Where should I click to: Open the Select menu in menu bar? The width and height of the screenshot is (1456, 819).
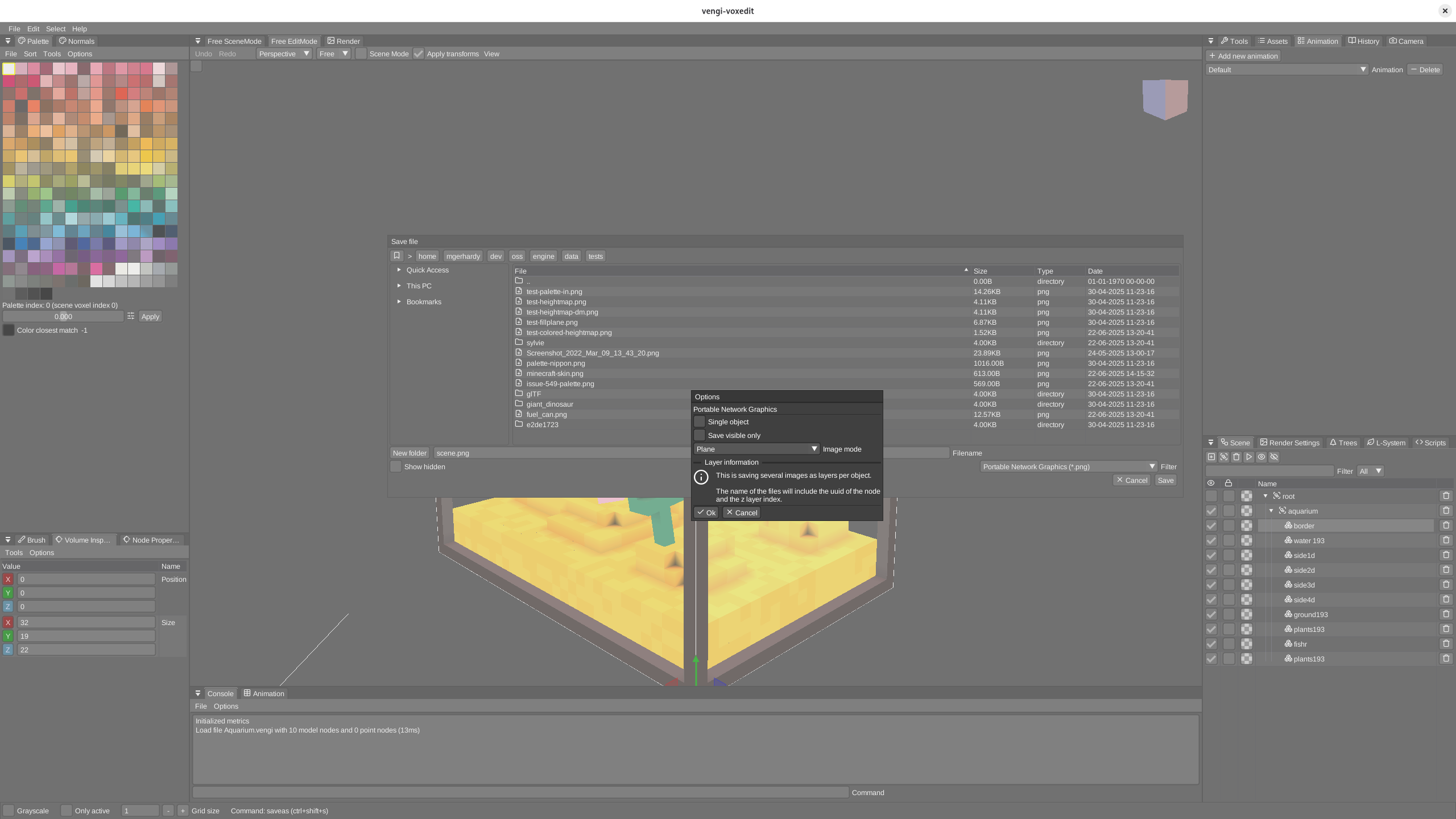(x=56, y=28)
